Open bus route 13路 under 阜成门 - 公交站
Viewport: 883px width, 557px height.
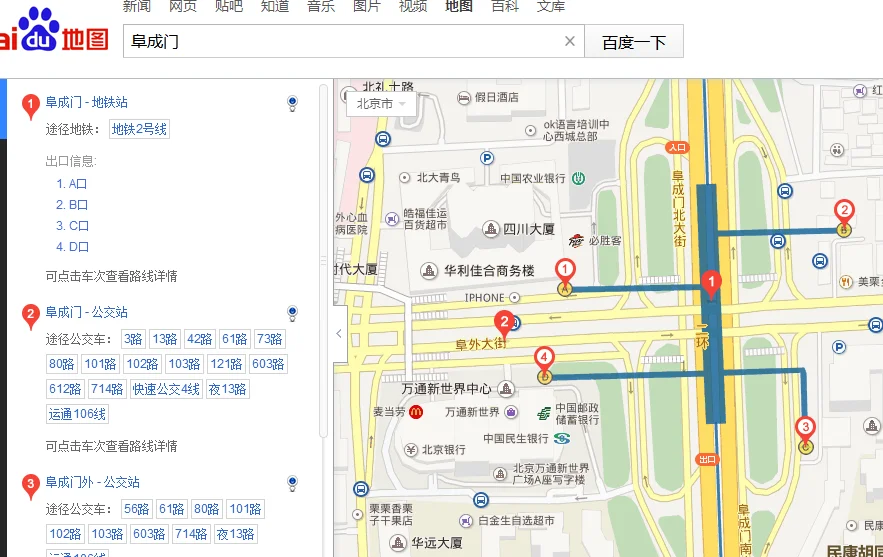tap(165, 339)
